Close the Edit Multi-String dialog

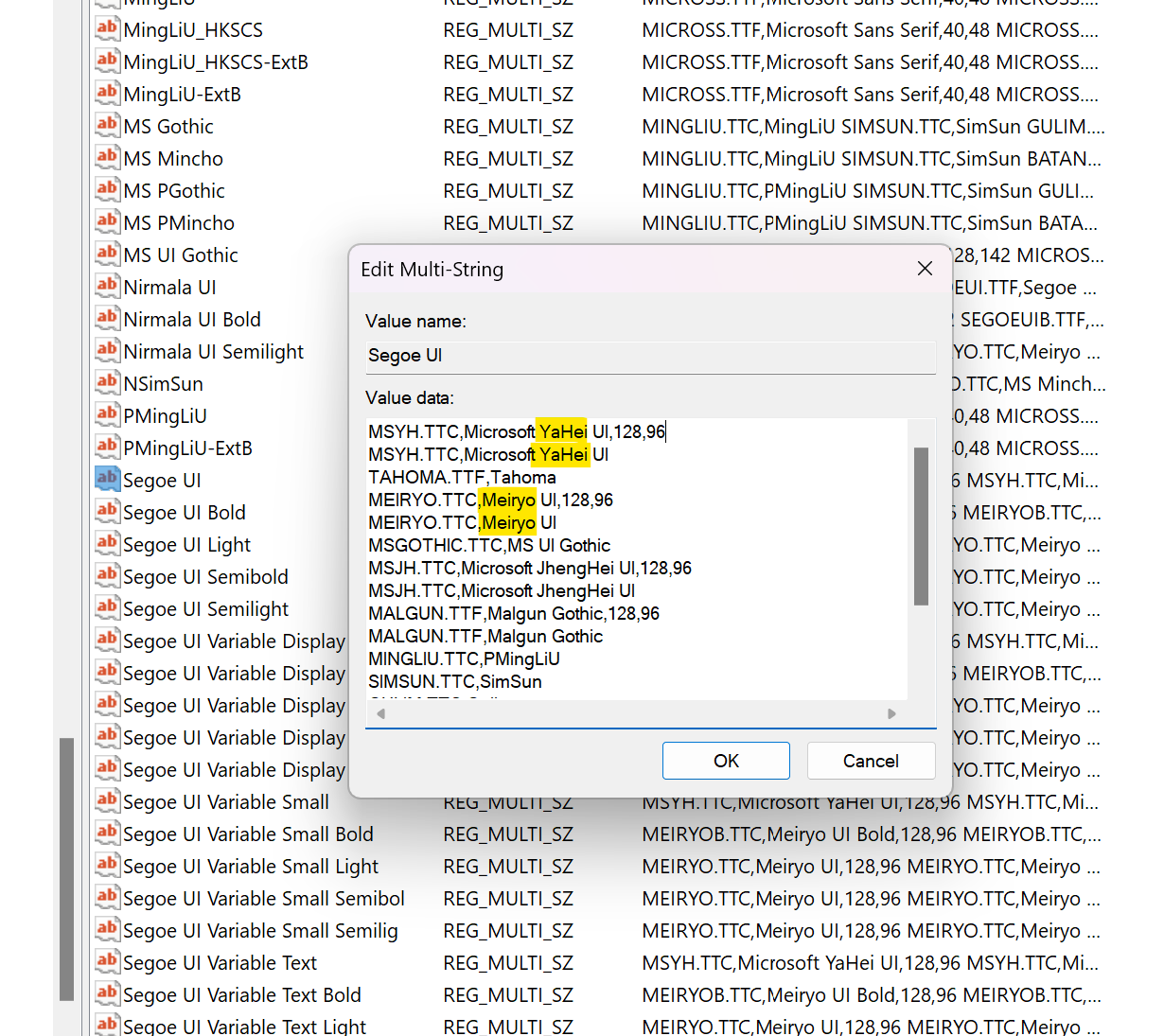925,269
